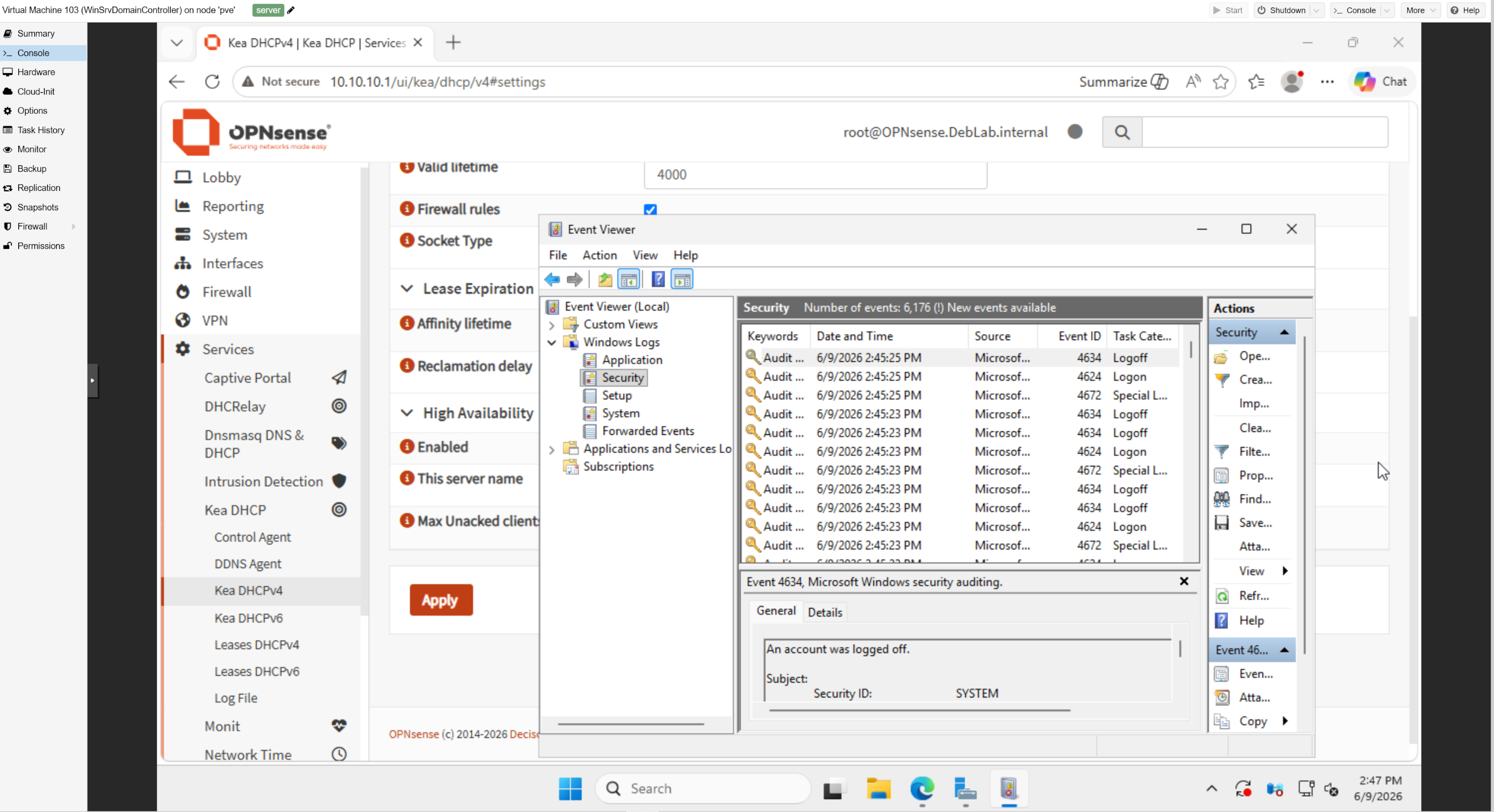Open the Proxmox Shutdown dropdown arrow
This screenshot has width=1494, height=812.
click(1317, 10)
